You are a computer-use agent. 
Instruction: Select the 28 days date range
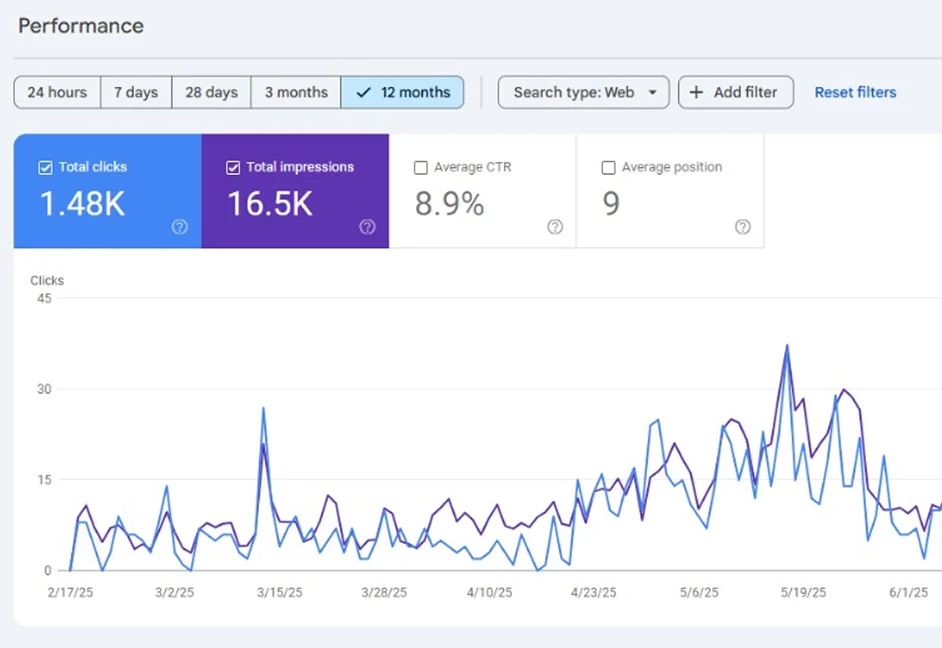211,92
